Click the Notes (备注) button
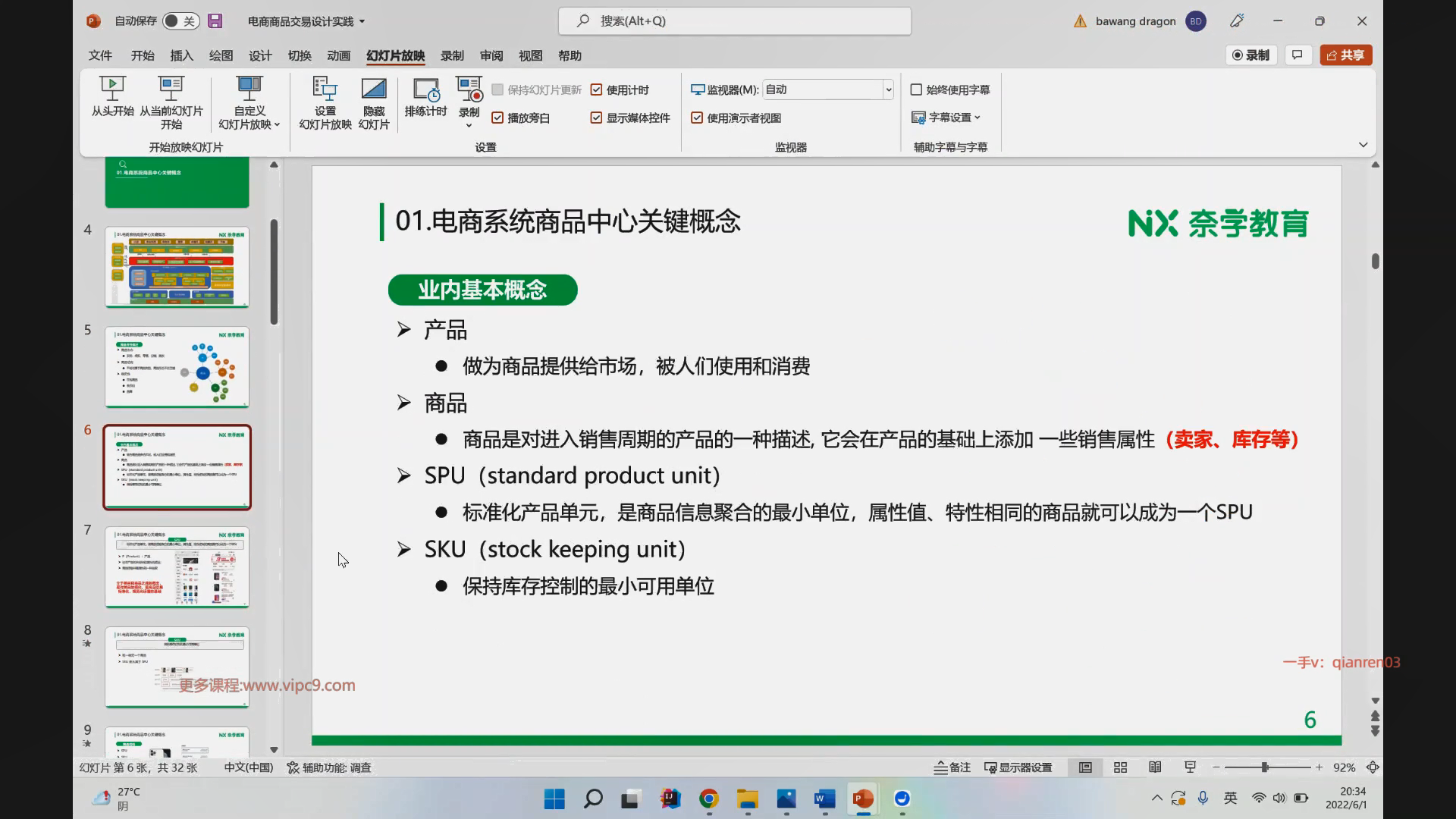This screenshot has width=1456, height=819. [952, 767]
